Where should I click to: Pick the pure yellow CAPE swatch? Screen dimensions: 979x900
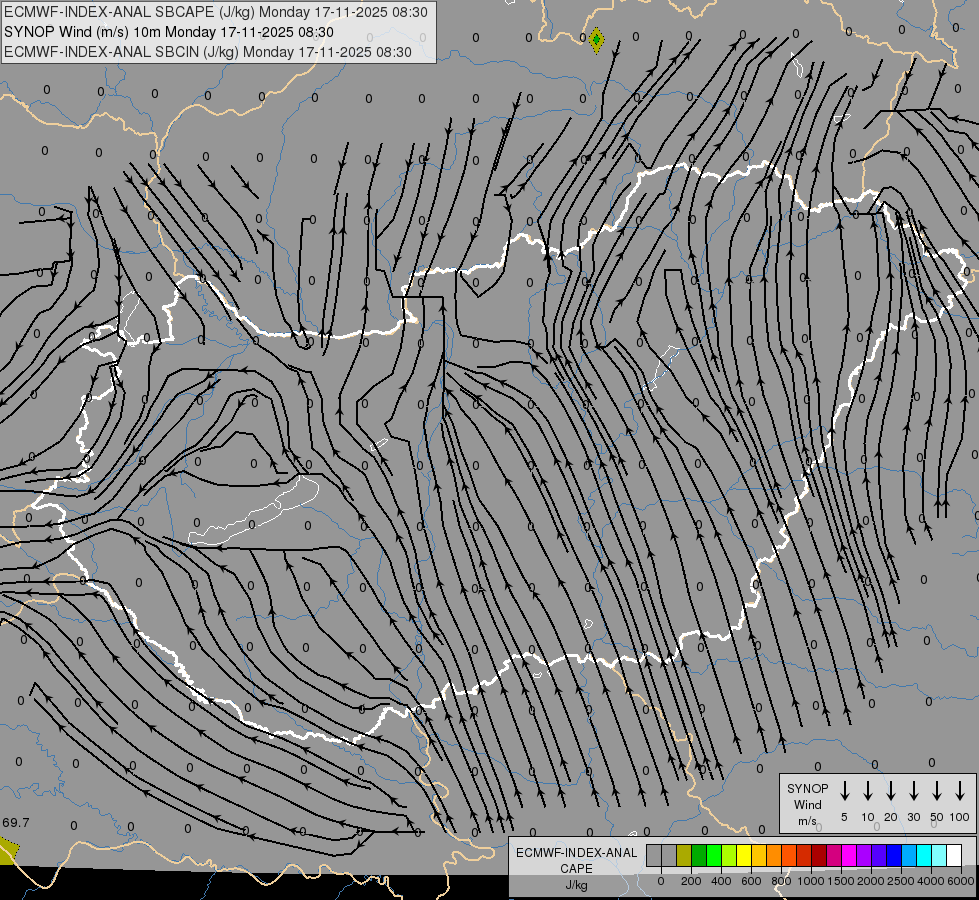744,855
